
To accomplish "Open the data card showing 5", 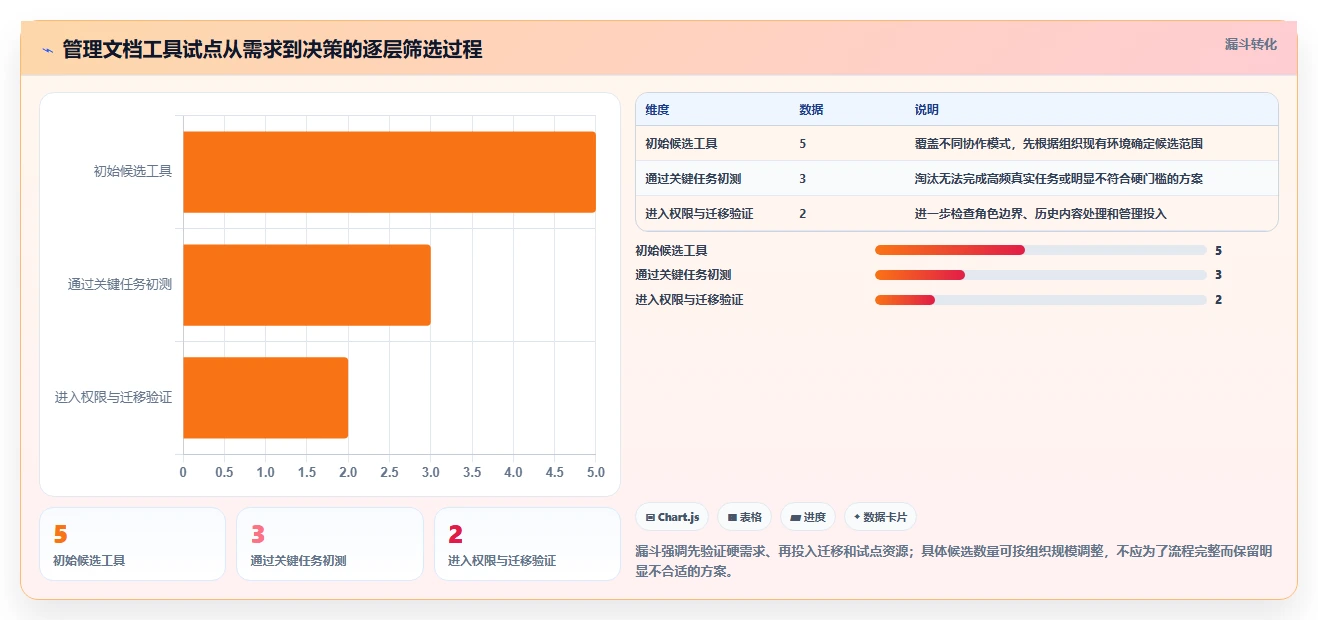I will click(x=132, y=544).
